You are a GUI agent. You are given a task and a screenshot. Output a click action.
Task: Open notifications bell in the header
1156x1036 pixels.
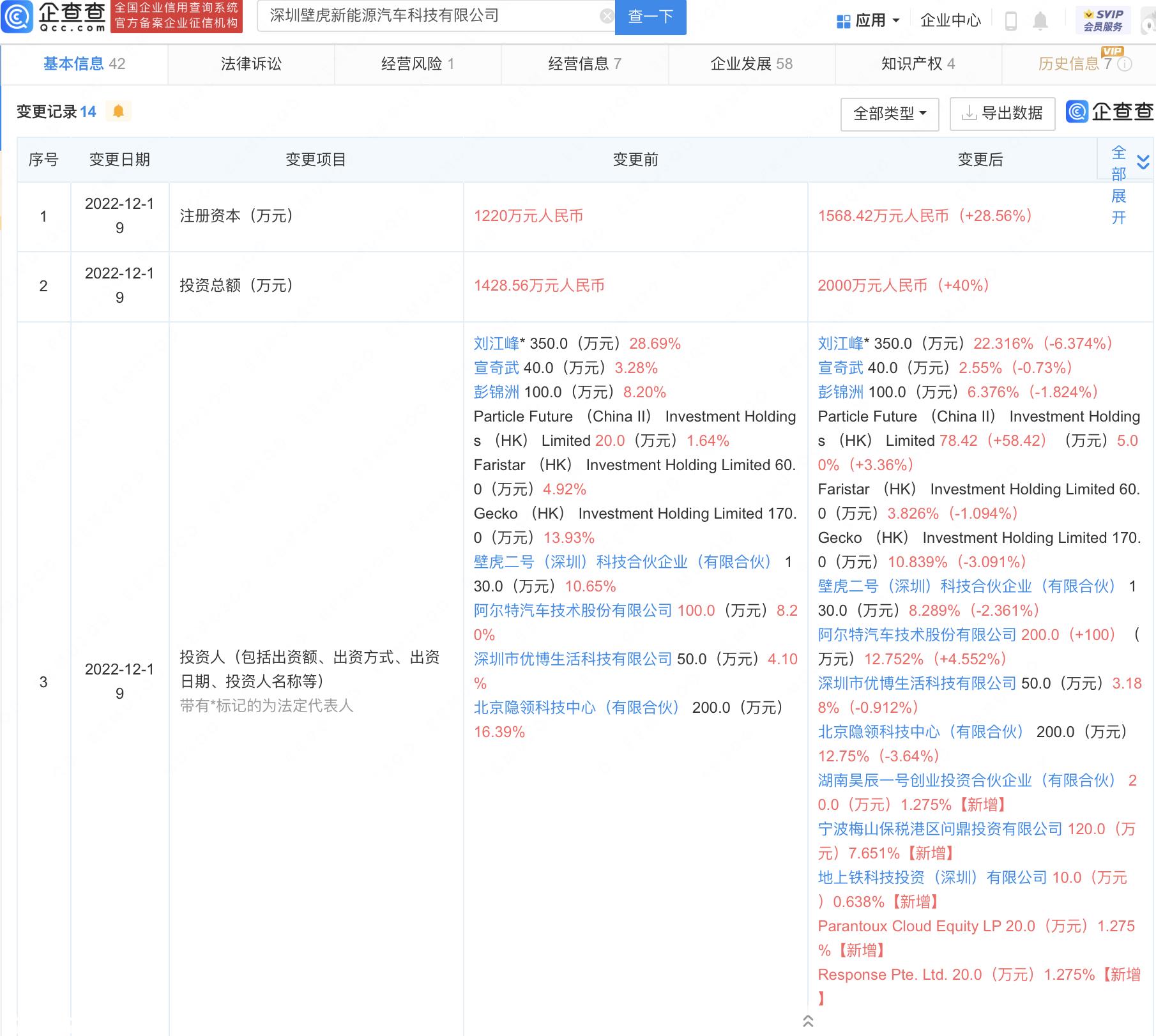1040,20
